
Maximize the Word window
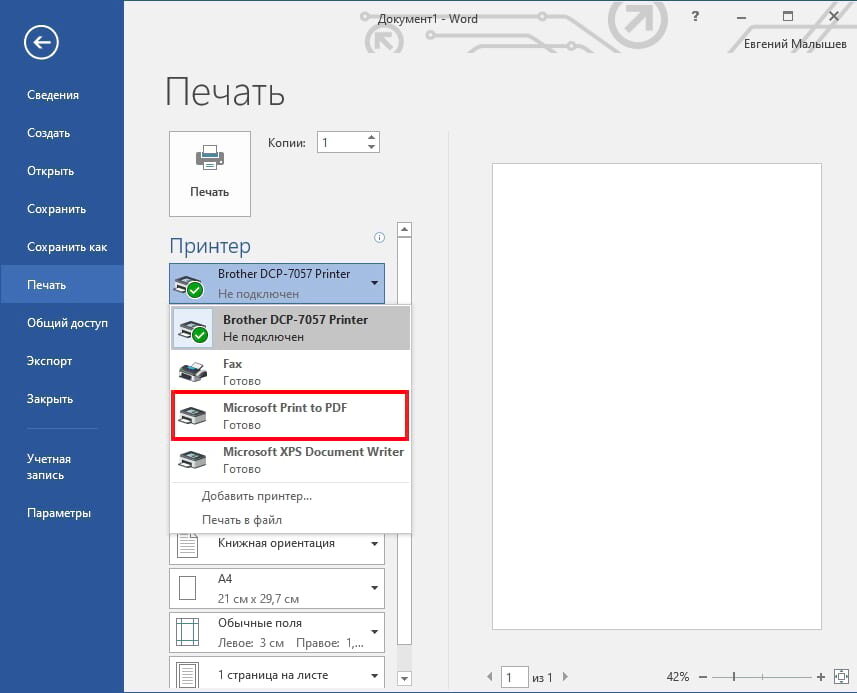pyautogui.click(x=788, y=16)
